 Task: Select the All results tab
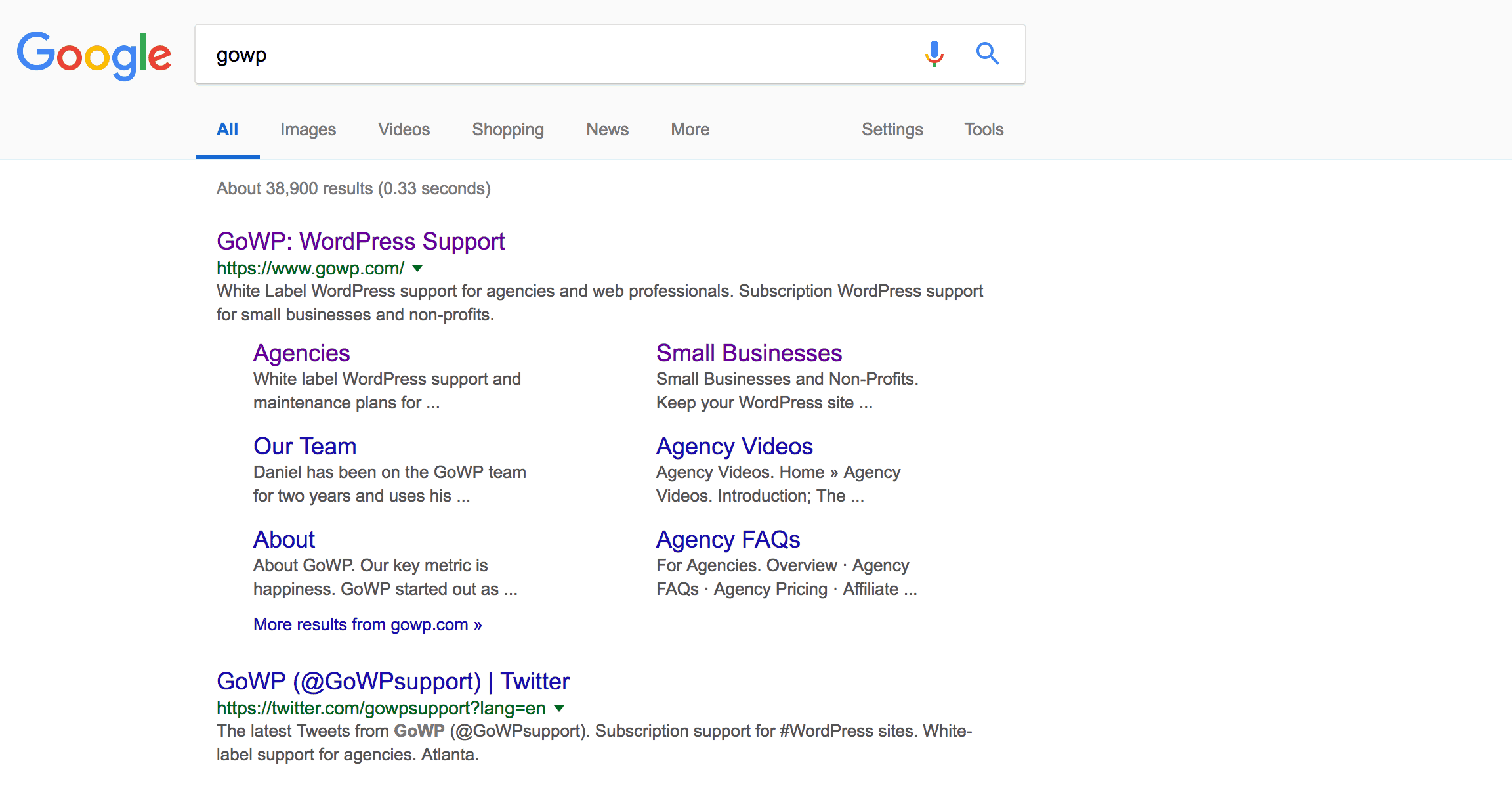[227, 129]
